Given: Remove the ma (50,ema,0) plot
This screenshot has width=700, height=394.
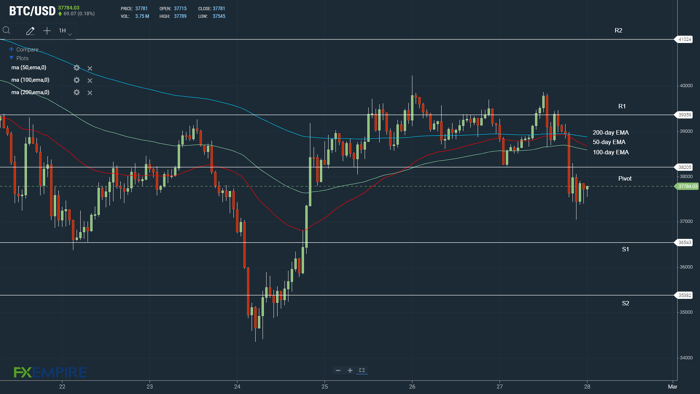Looking at the screenshot, I should 90,68.
